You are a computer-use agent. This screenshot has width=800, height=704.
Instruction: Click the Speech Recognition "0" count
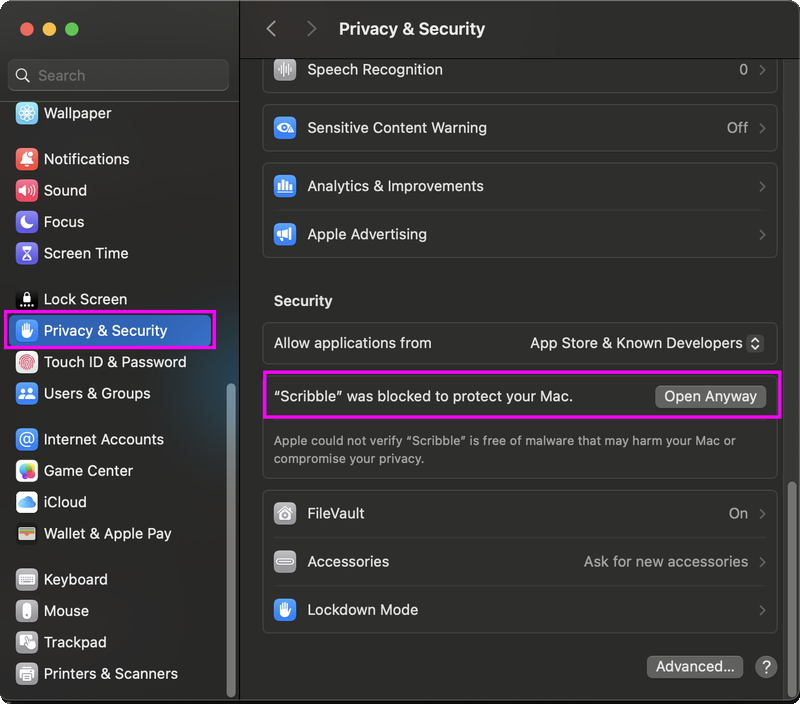tap(743, 69)
